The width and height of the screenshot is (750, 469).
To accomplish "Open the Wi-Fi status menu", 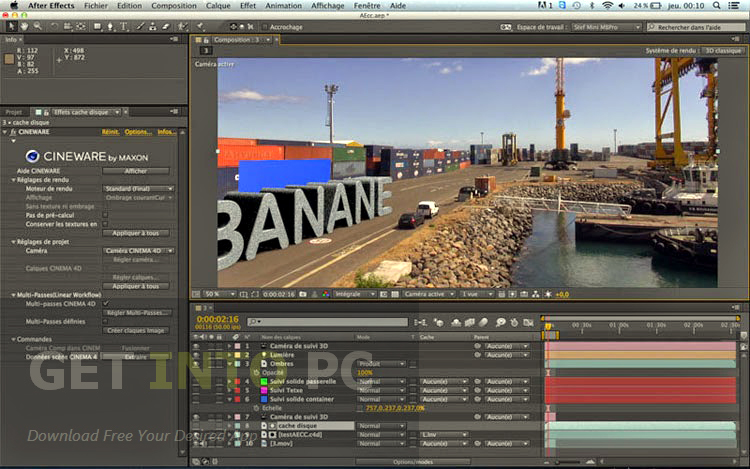I will point(607,6).
